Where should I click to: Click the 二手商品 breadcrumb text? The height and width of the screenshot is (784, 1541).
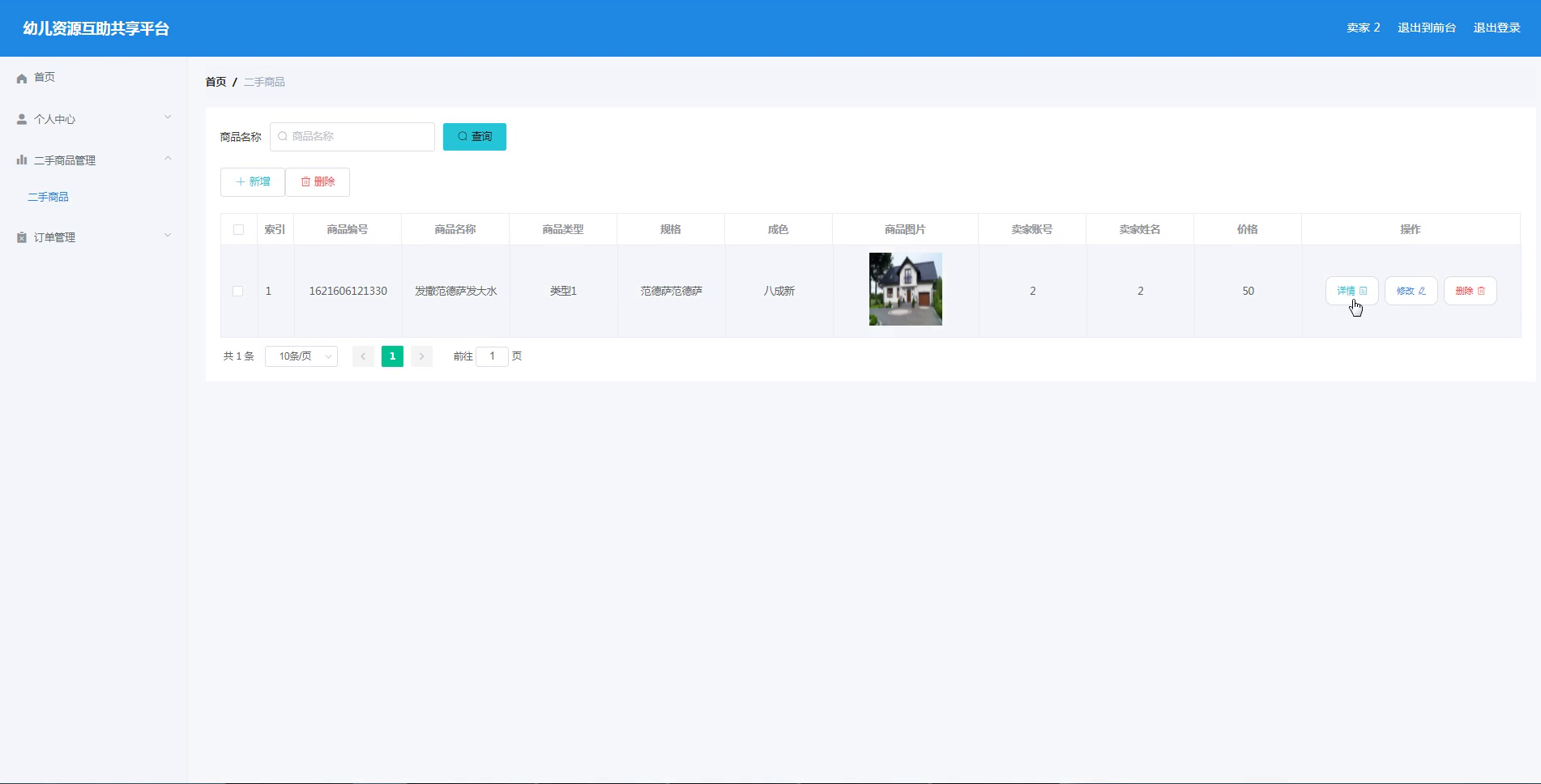point(264,82)
